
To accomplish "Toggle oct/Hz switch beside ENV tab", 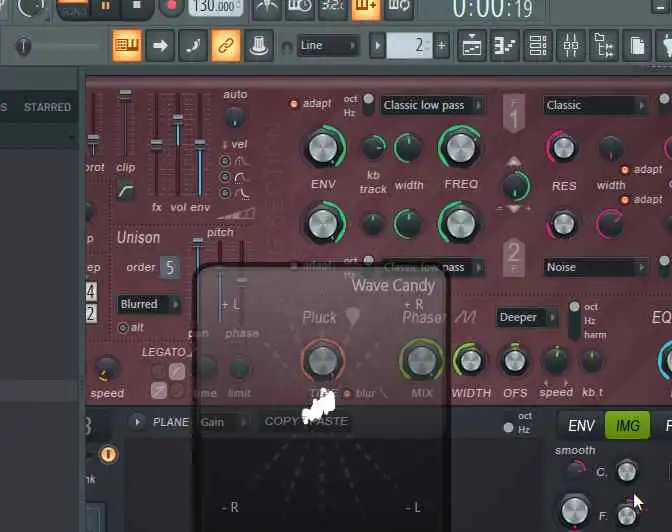I will pyautogui.click(x=508, y=427).
